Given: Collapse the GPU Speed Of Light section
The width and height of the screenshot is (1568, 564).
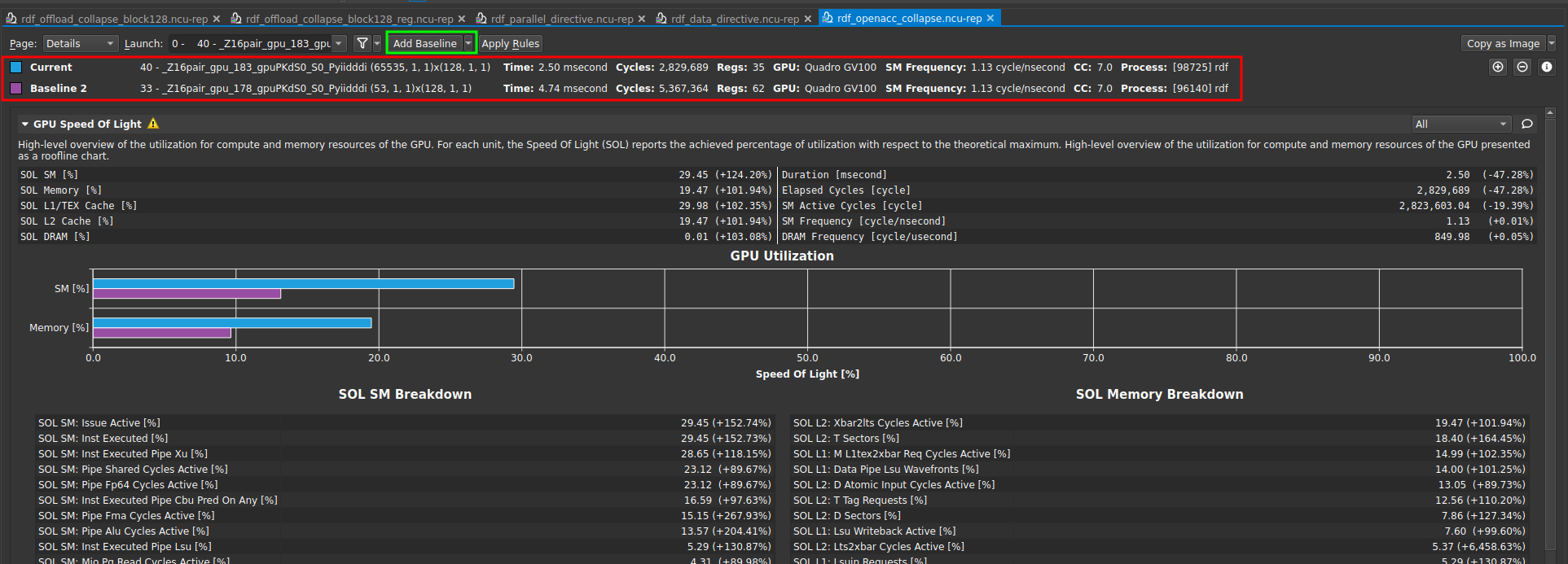Looking at the screenshot, I should click(x=25, y=125).
